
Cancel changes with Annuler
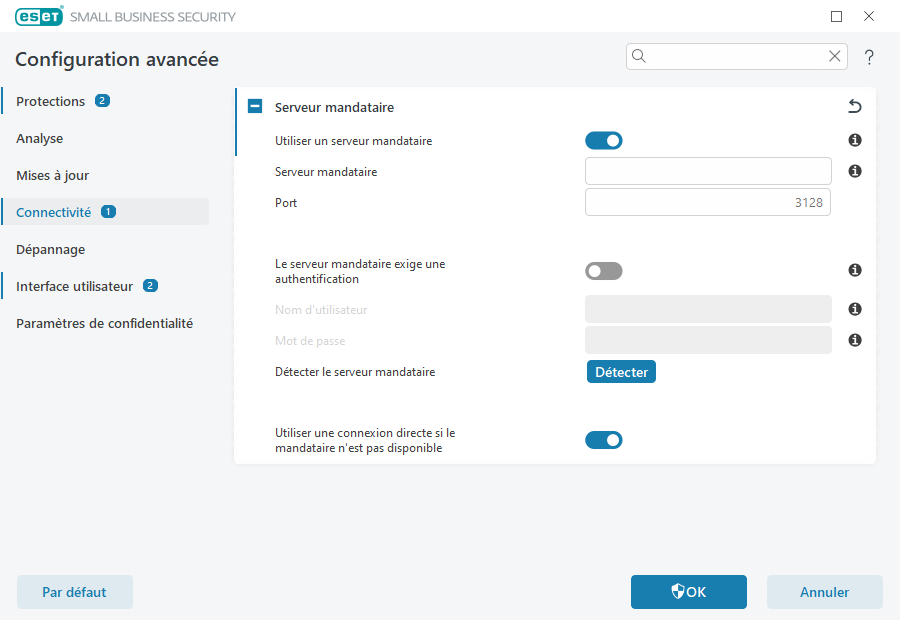(824, 591)
